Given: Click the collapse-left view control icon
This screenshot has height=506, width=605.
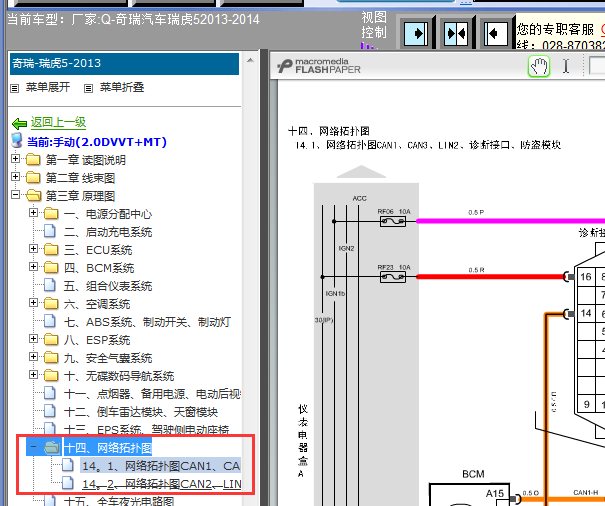Looking at the screenshot, I should tap(496, 34).
